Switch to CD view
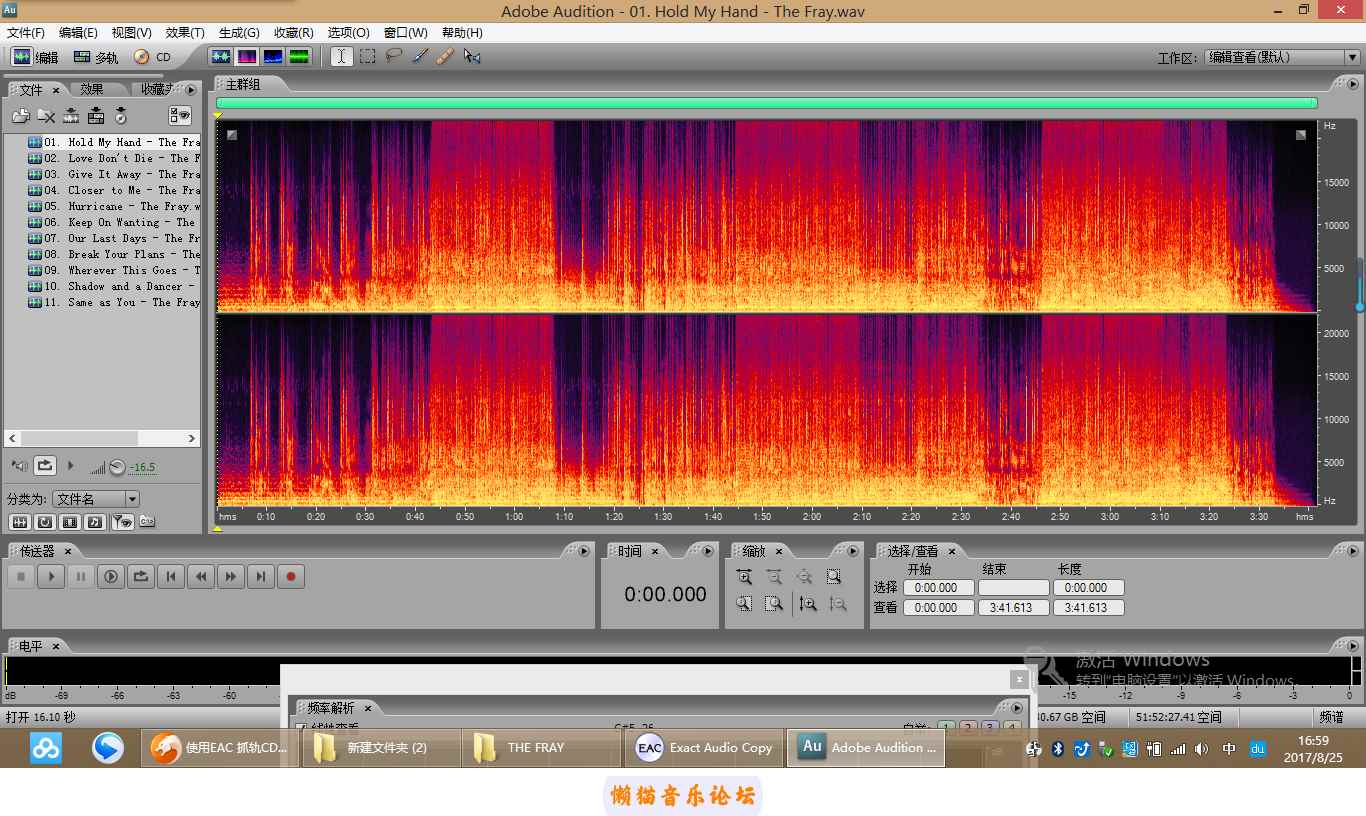The height and width of the screenshot is (816, 1366). pos(152,57)
